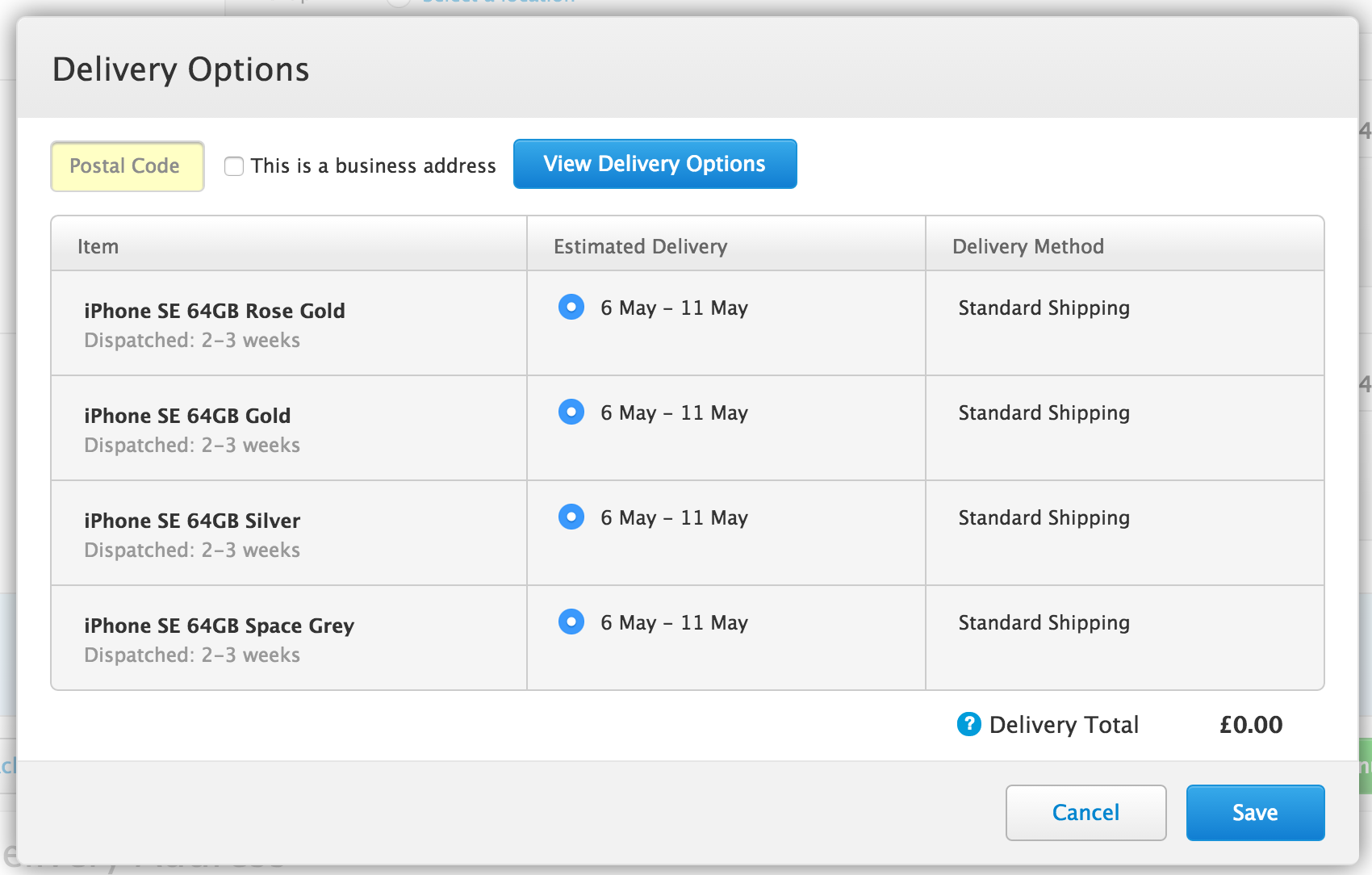Image resolution: width=1372 pixels, height=875 pixels.
Task: Click the iPhone SE 64GB Gold item
Action: point(187,416)
